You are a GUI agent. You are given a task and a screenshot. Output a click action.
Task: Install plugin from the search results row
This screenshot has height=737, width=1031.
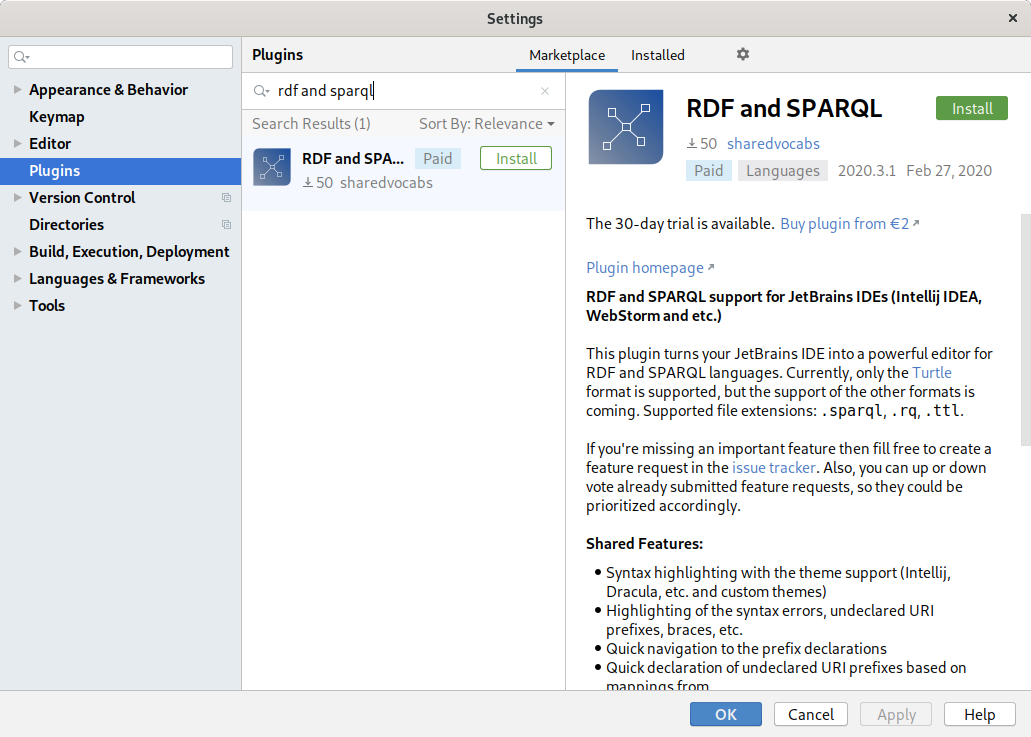coord(516,158)
